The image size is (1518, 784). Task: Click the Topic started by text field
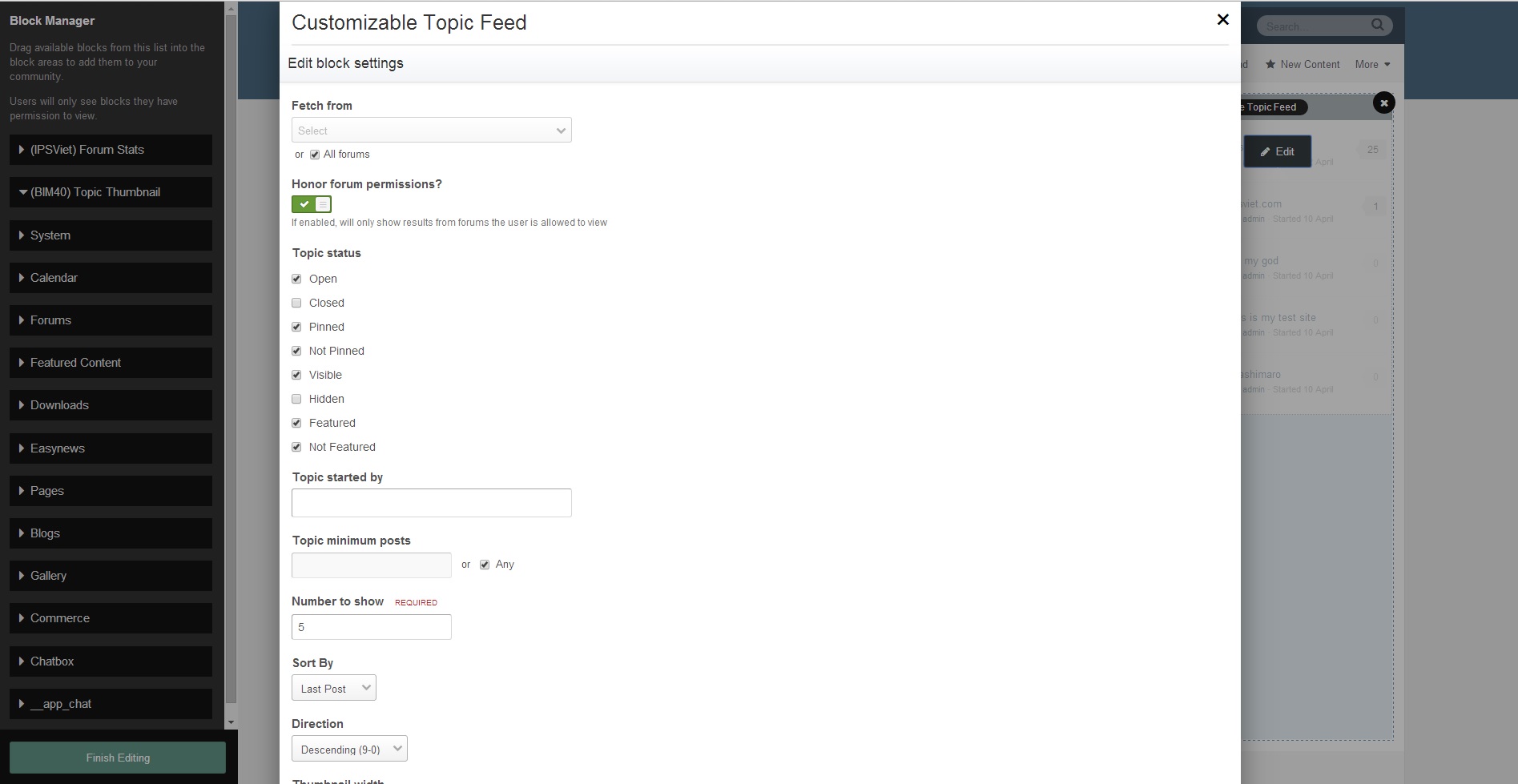tap(431, 503)
